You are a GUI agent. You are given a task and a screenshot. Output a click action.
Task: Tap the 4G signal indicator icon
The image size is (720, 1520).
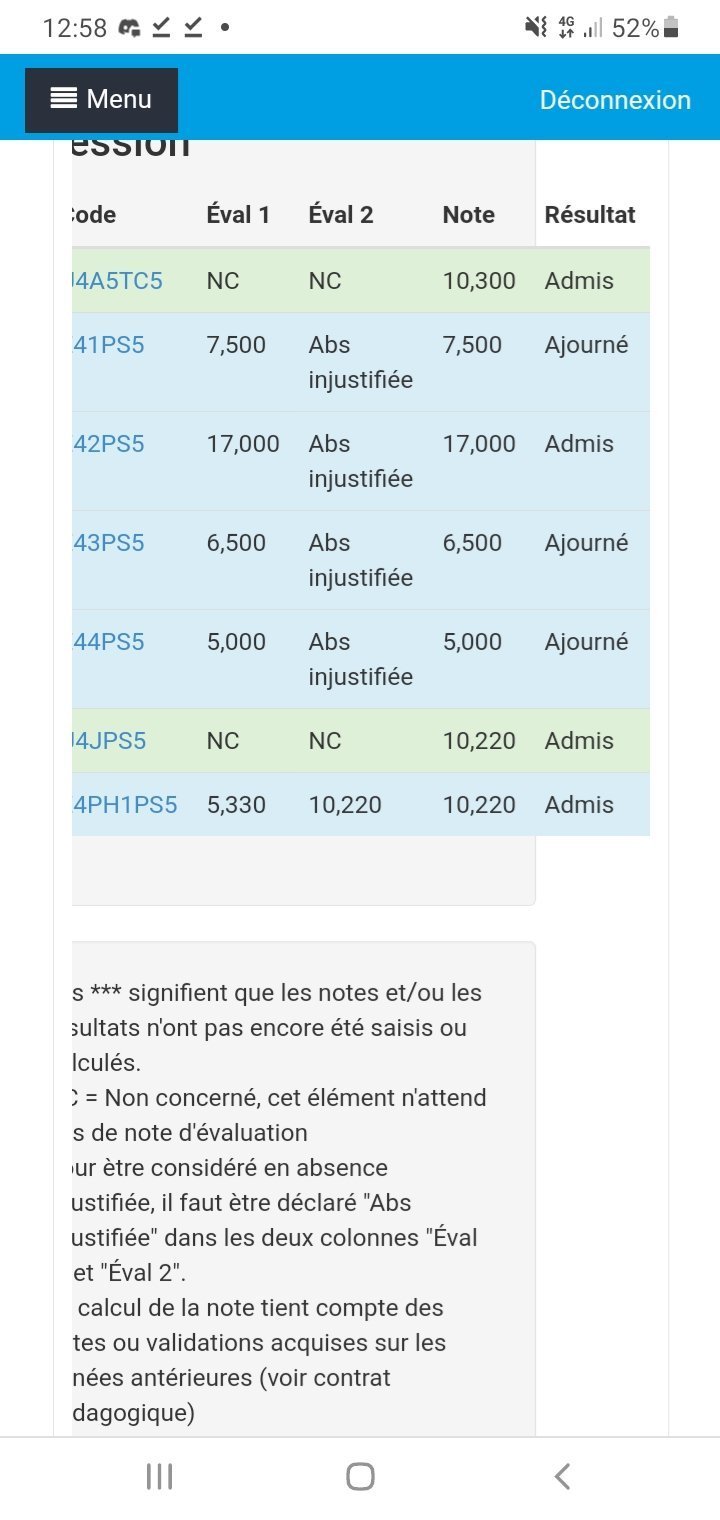click(566, 28)
